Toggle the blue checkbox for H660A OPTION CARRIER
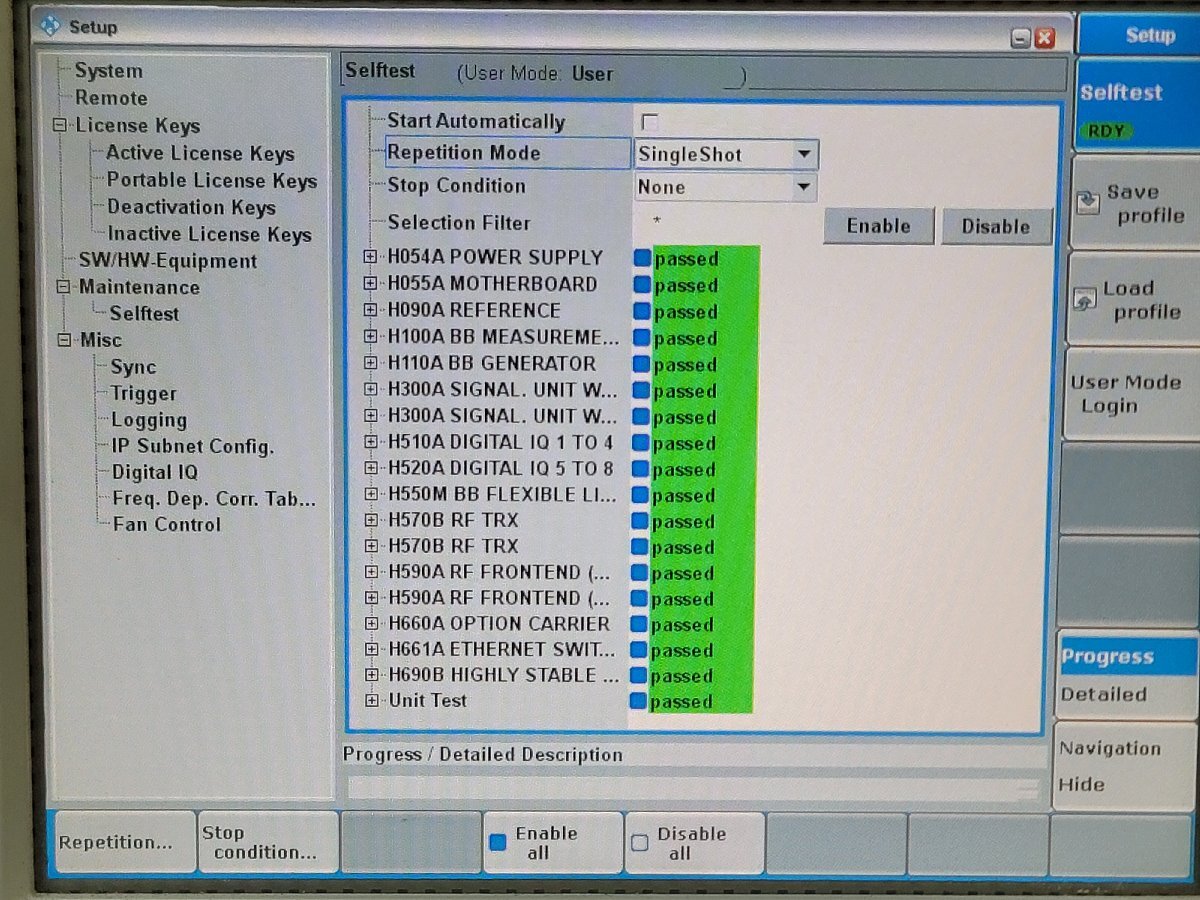This screenshot has width=1200, height=900. 639,624
